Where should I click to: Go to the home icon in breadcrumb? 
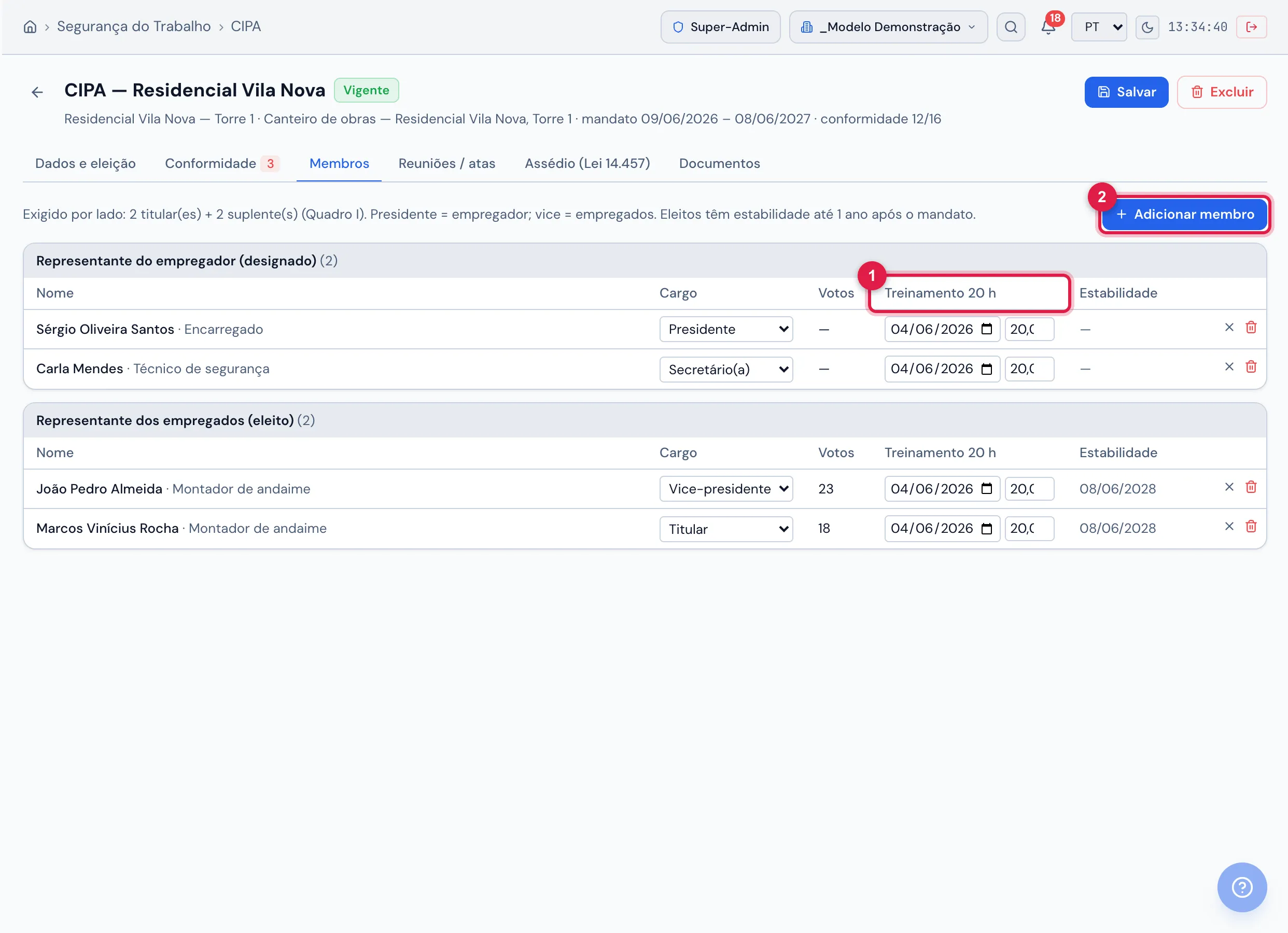[30, 26]
